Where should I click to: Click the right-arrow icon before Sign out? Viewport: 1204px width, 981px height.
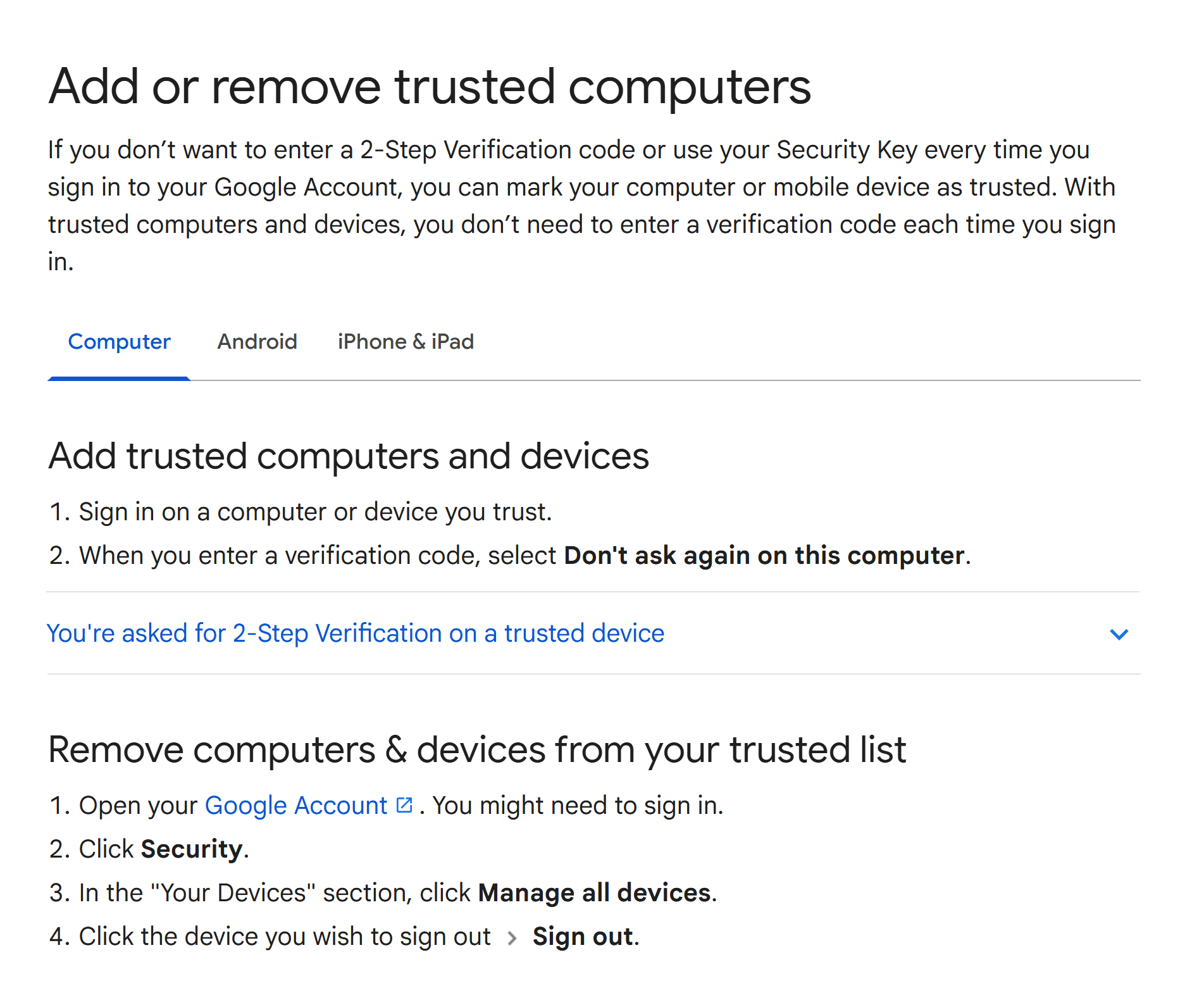click(512, 938)
